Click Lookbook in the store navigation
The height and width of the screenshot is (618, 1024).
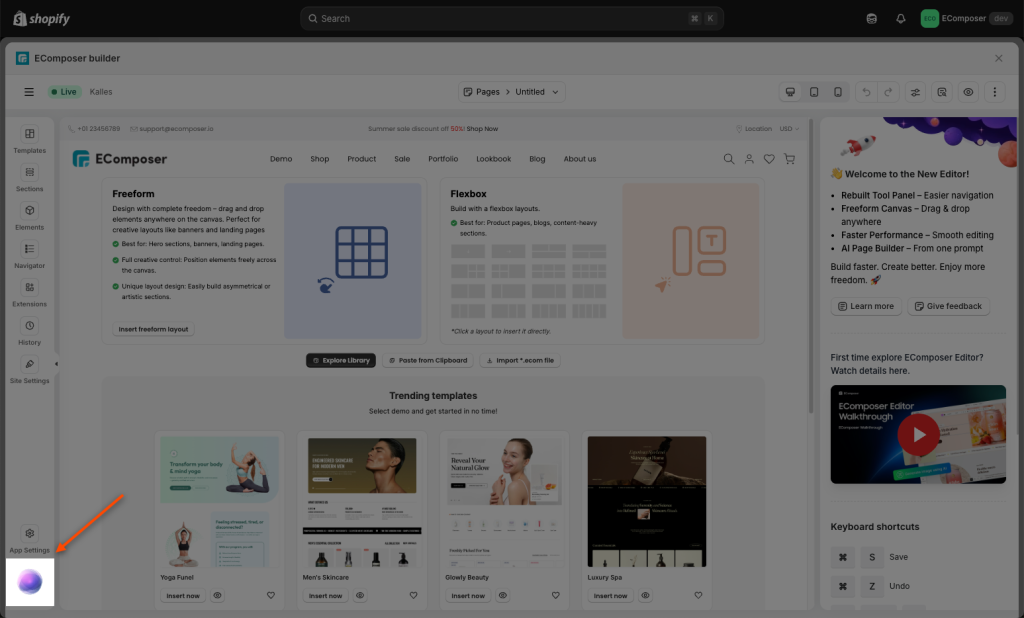[x=493, y=159]
